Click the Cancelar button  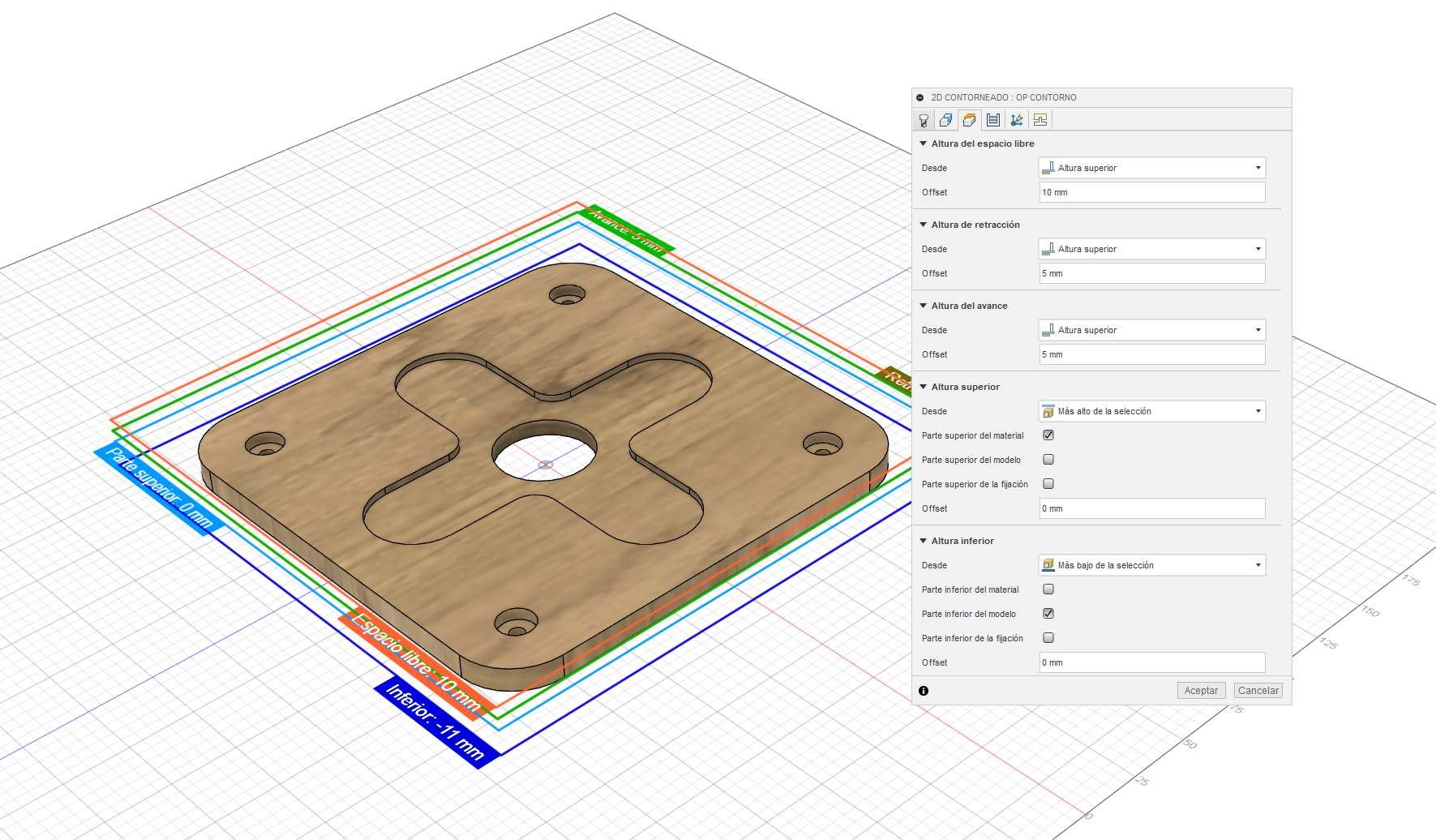pyautogui.click(x=1258, y=691)
